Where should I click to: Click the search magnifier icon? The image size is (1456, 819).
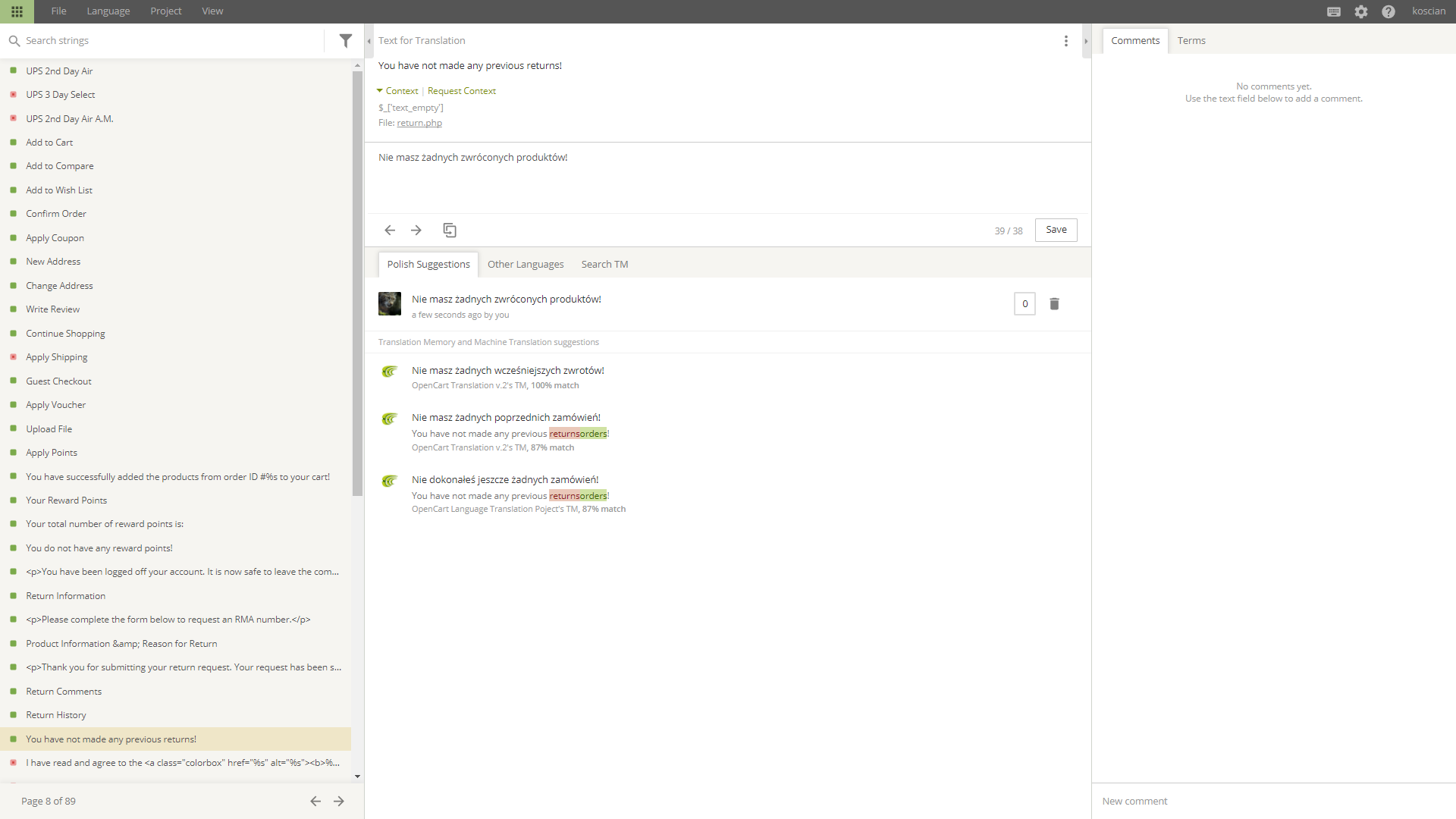click(x=14, y=41)
